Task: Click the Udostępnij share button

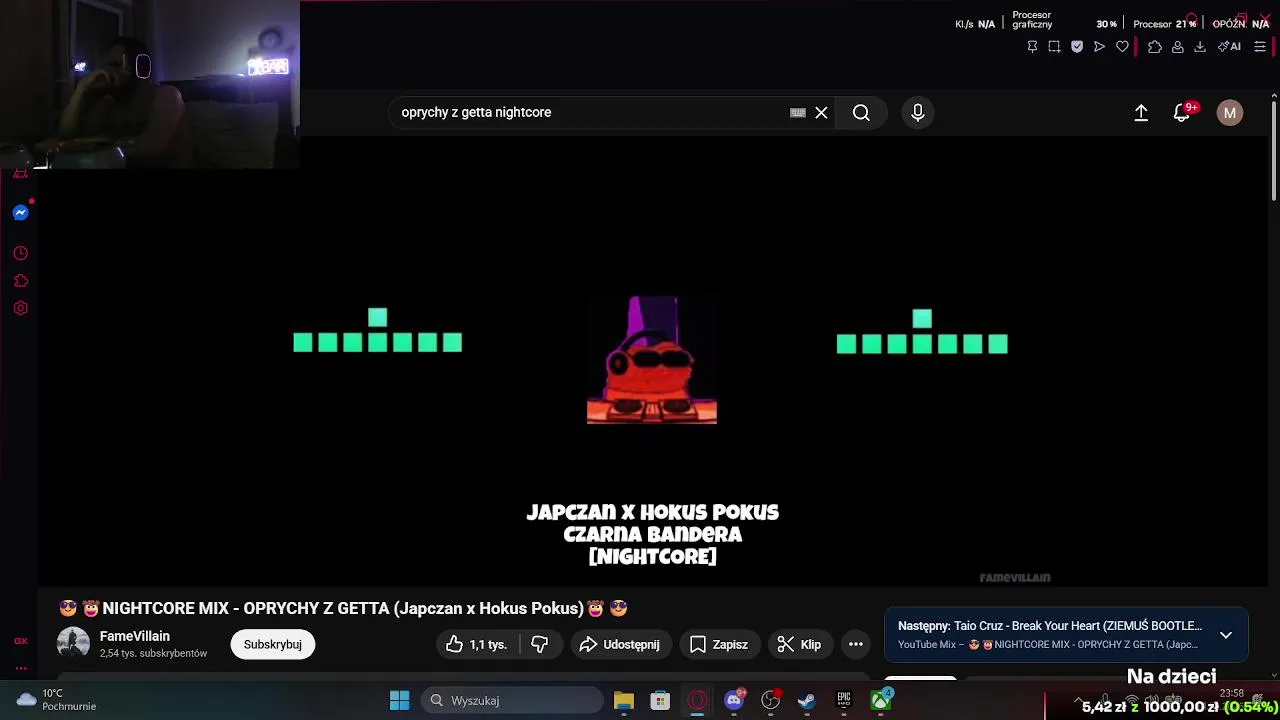Action: click(x=620, y=645)
